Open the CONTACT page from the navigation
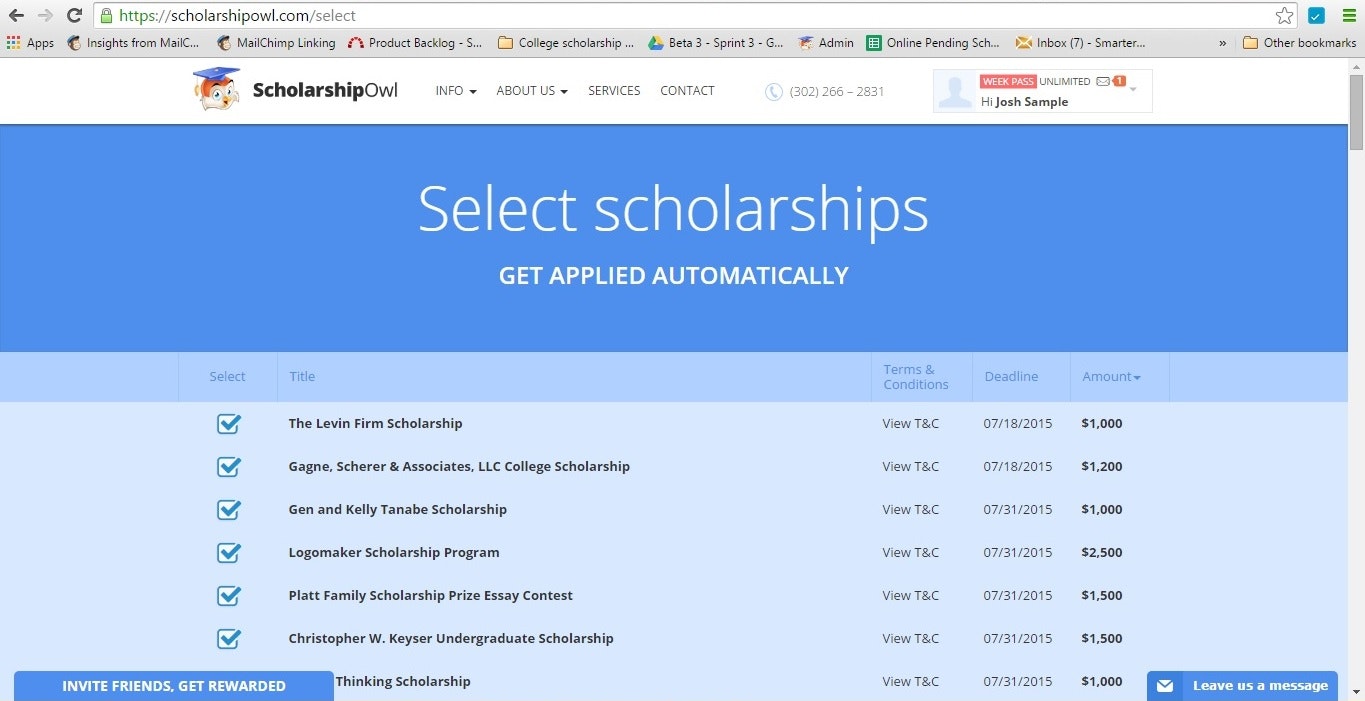Screen dimensions: 1365x701 (x=687, y=90)
